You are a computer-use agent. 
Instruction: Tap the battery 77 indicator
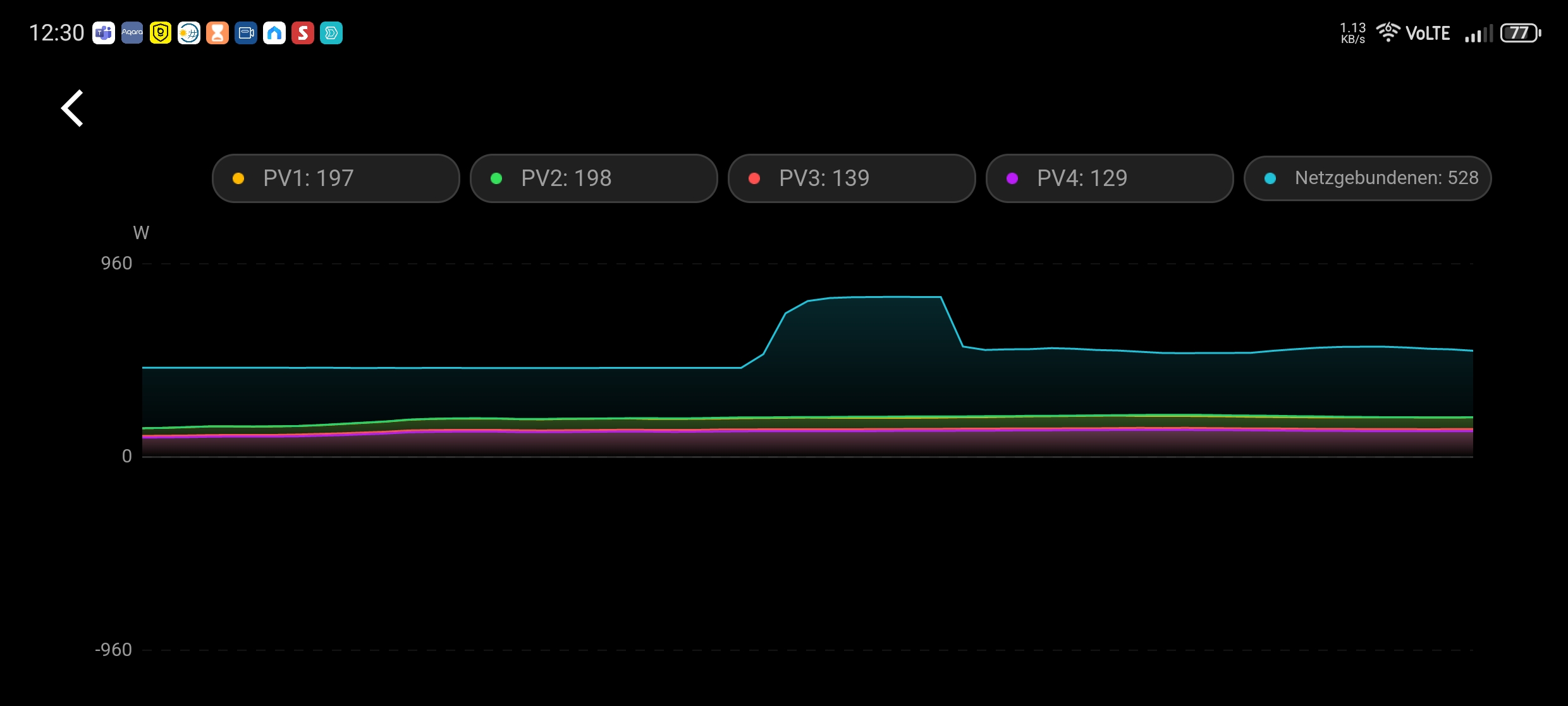1521,33
